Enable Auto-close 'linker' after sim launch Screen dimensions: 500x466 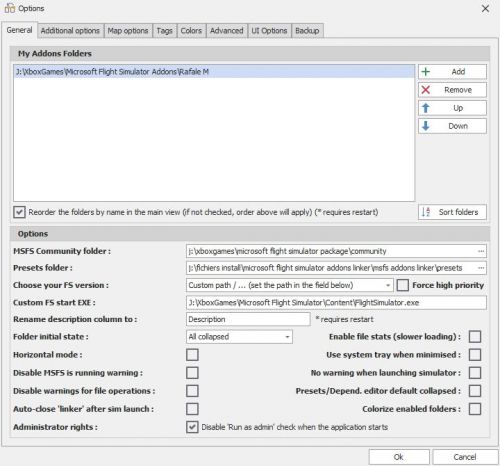[x=192, y=409]
